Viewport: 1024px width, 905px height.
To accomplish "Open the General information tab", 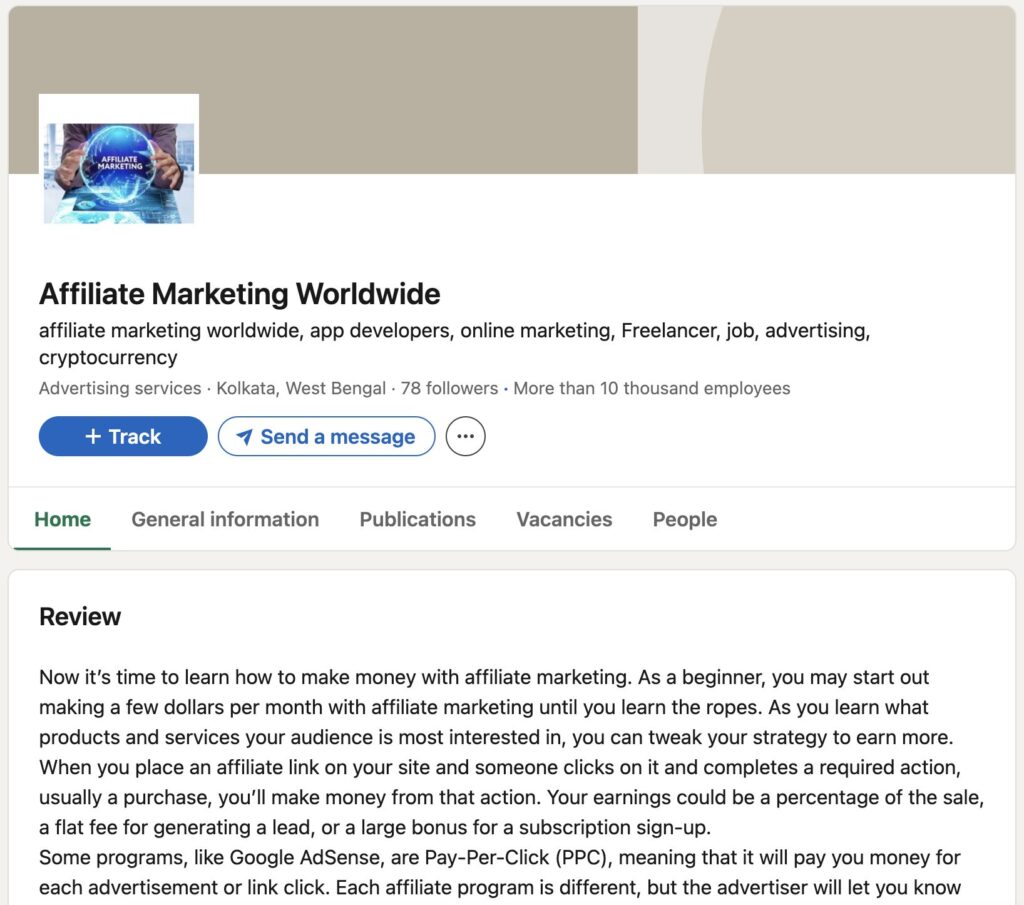I will [x=225, y=519].
